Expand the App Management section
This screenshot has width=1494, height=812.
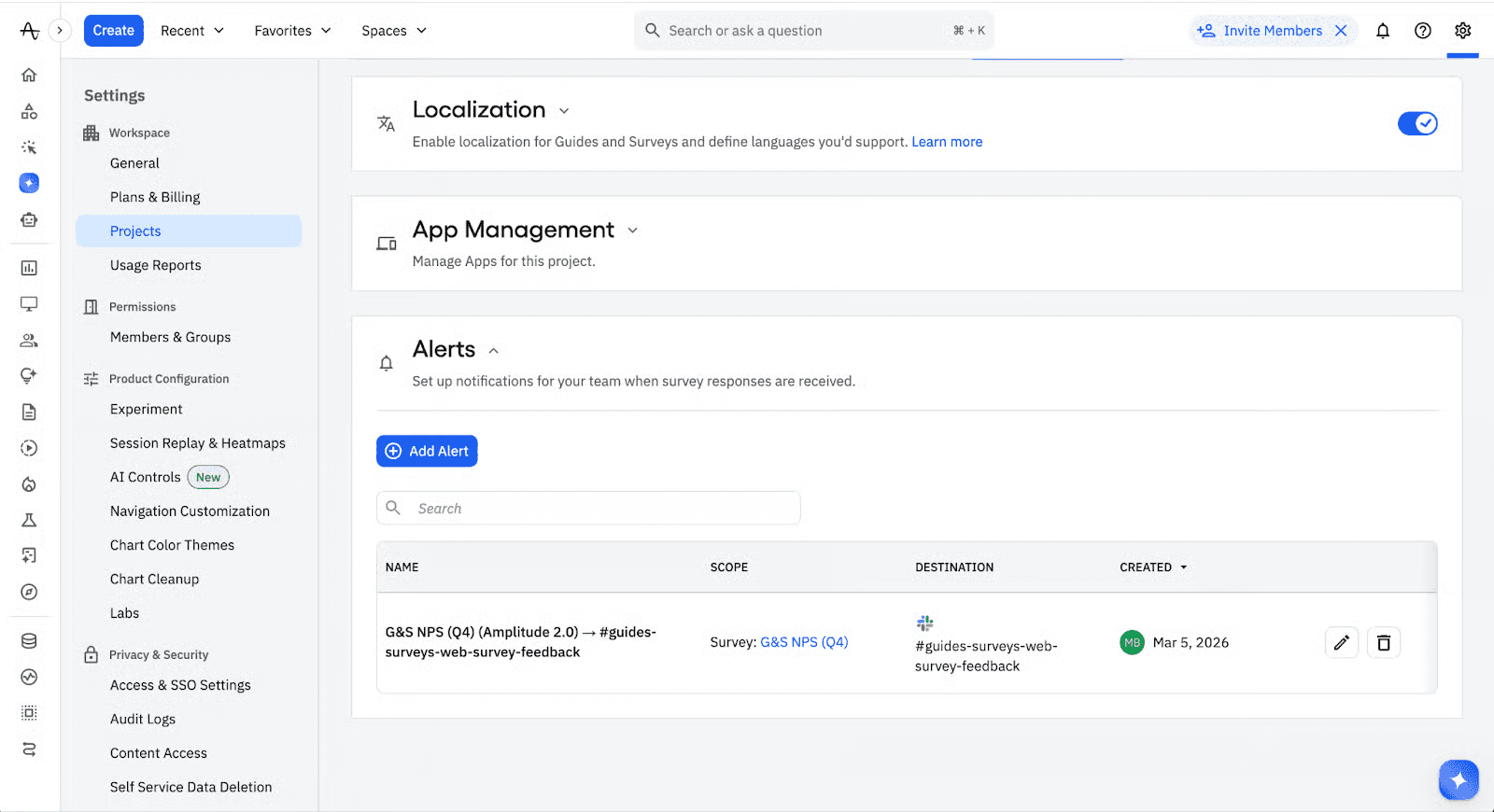click(632, 231)
